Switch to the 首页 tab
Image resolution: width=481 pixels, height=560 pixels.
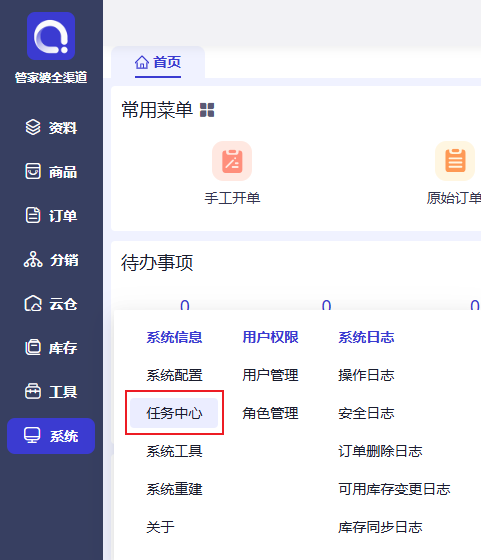tap(158, 62)
